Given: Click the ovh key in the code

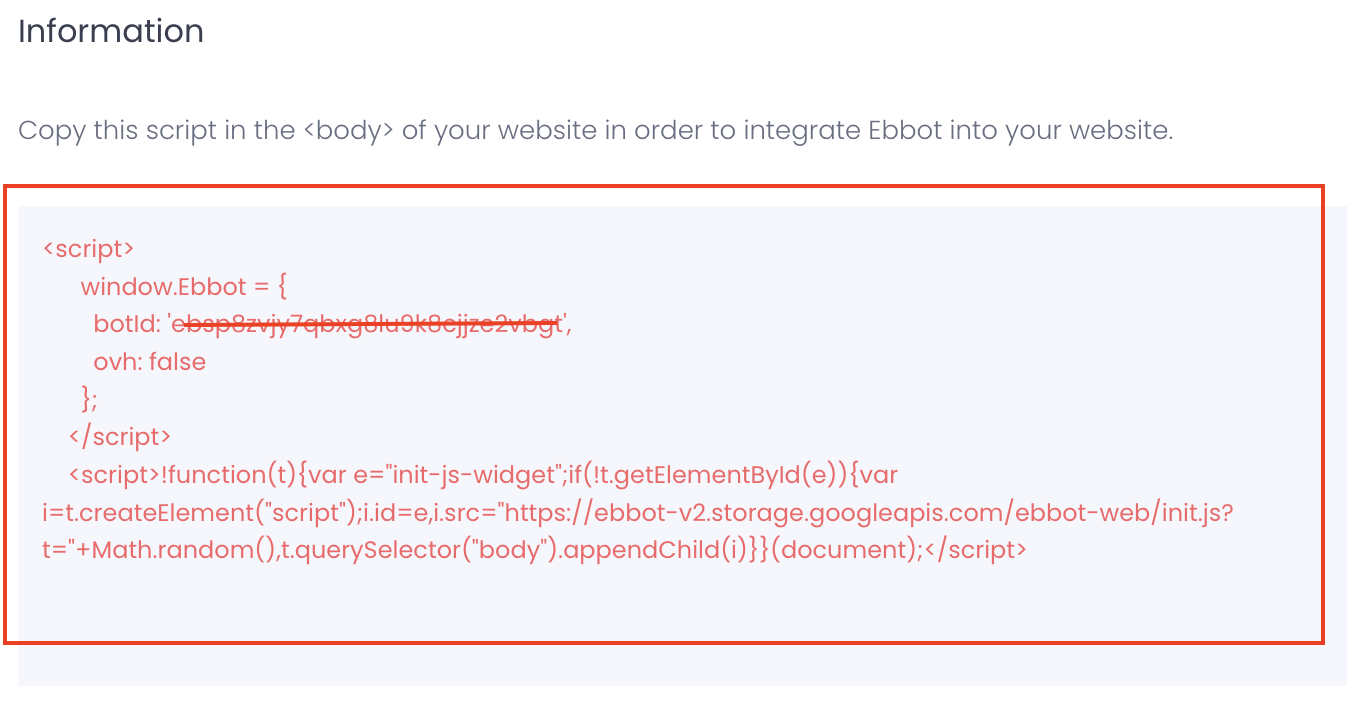Looking at the screenshot, I should [x=114, y=361].
